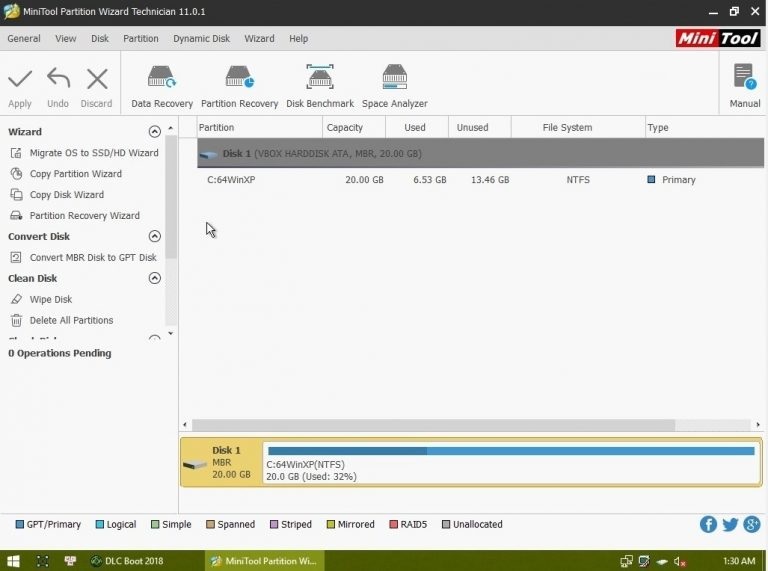Click the Apply checkmark icon

(20, 79)
